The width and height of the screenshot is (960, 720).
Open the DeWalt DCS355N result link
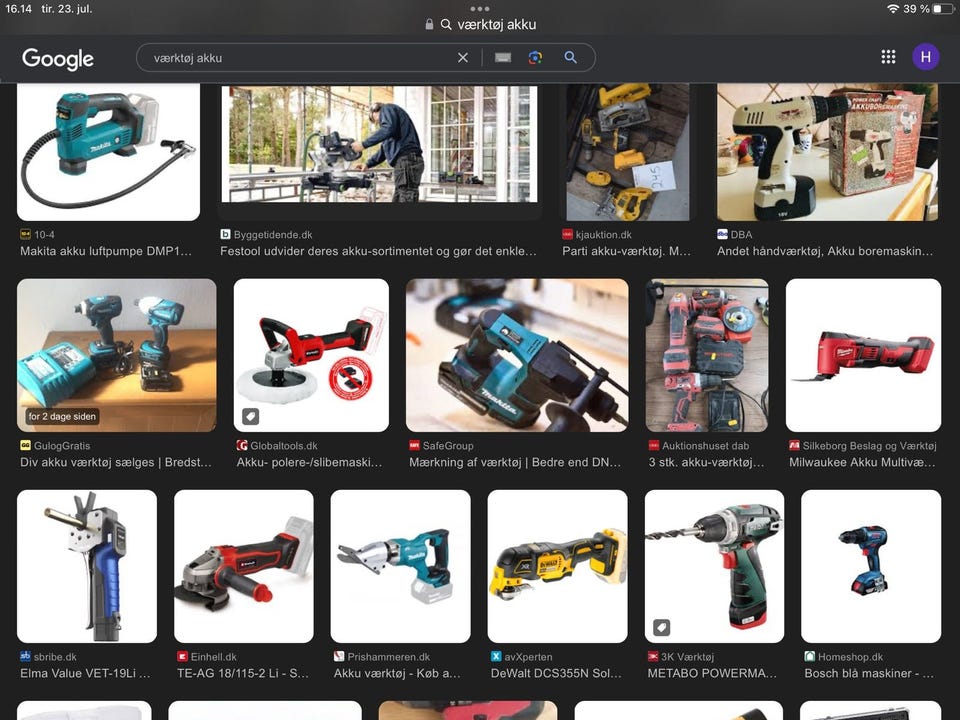[x=557, y=673]
